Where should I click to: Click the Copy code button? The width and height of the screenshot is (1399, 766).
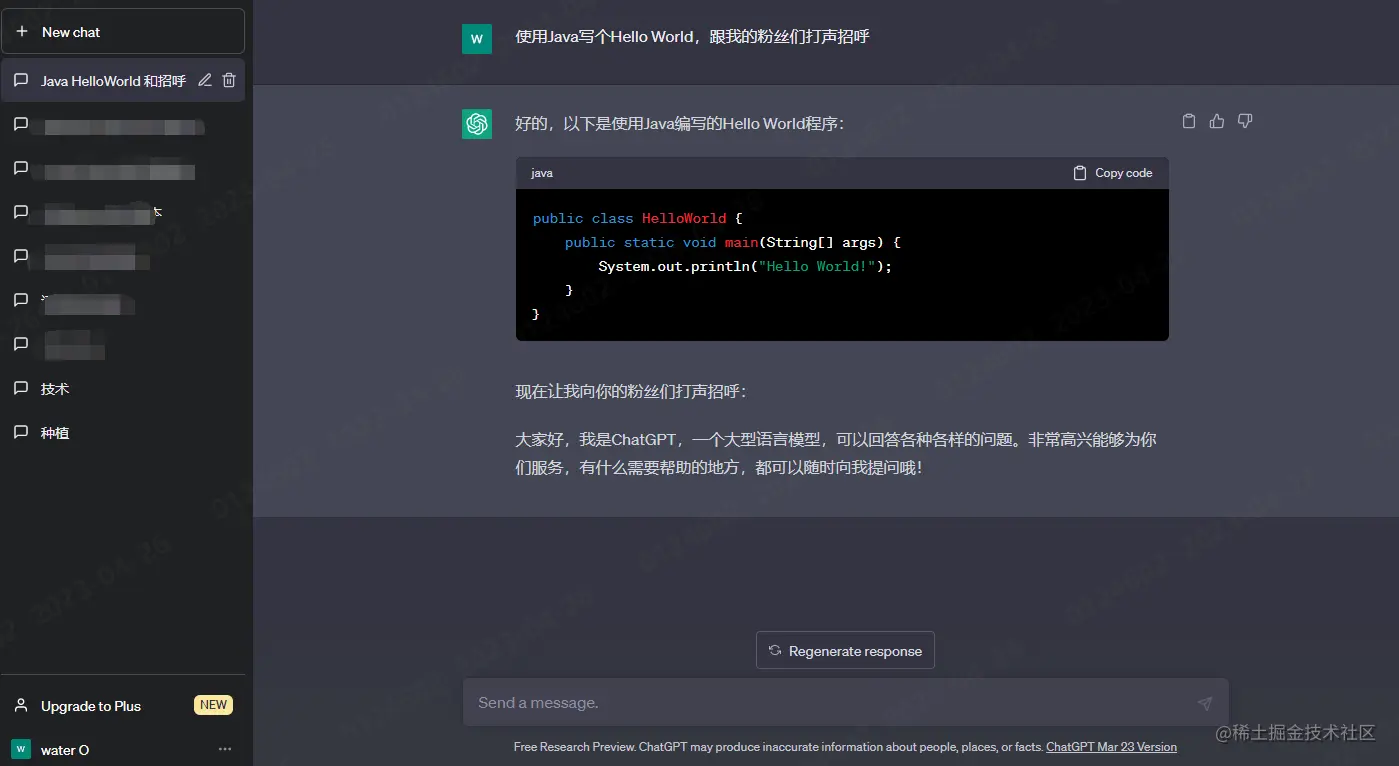(1113, 173)
